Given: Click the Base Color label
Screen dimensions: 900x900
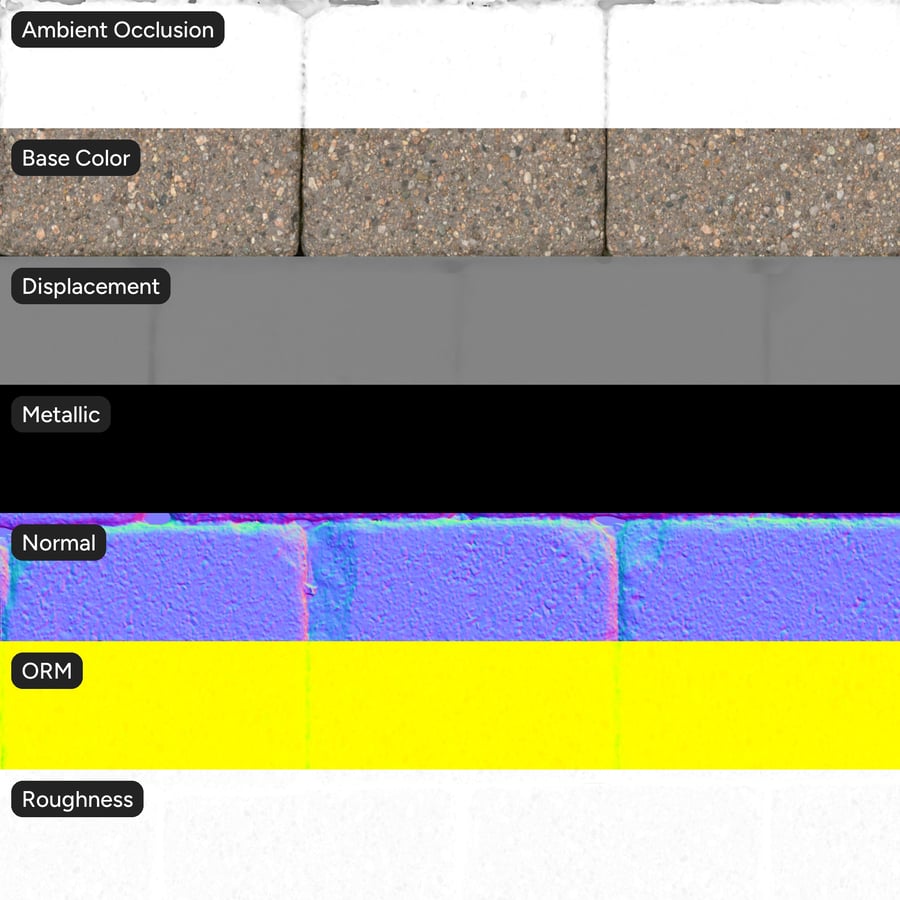Looking at the screenshot, I should click(x=75, y=158).
